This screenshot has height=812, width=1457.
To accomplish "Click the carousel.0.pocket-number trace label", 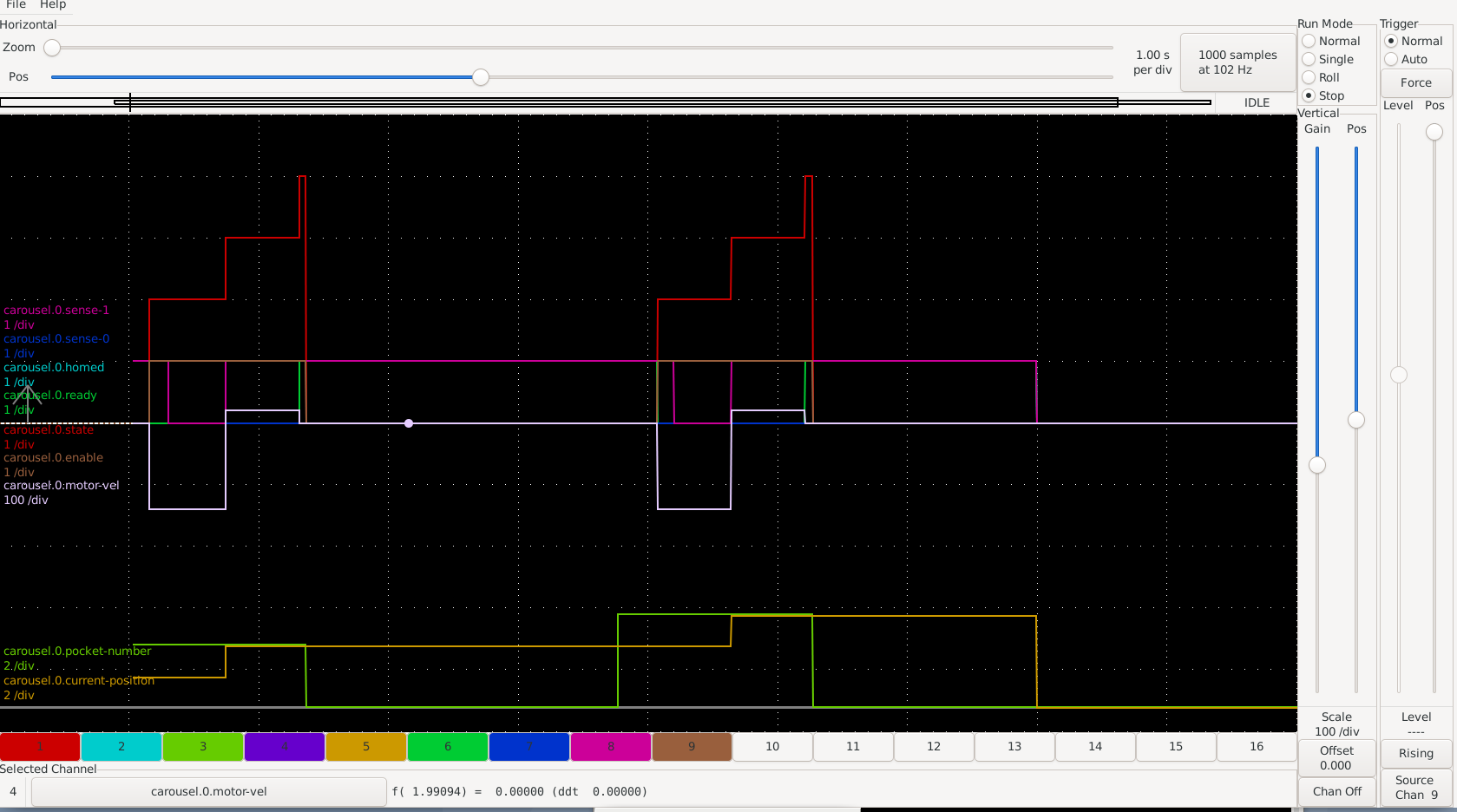I will pos(77,651).
